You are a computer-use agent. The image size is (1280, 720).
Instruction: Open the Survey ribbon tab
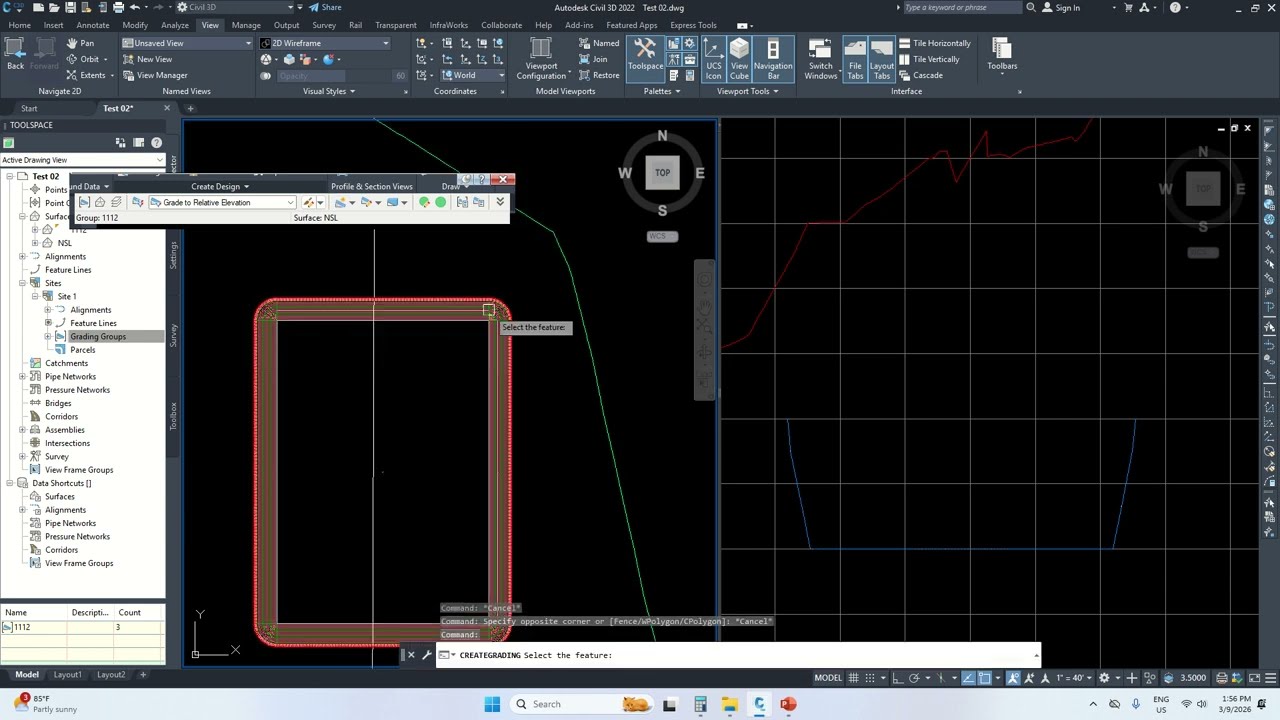(324, 25)
